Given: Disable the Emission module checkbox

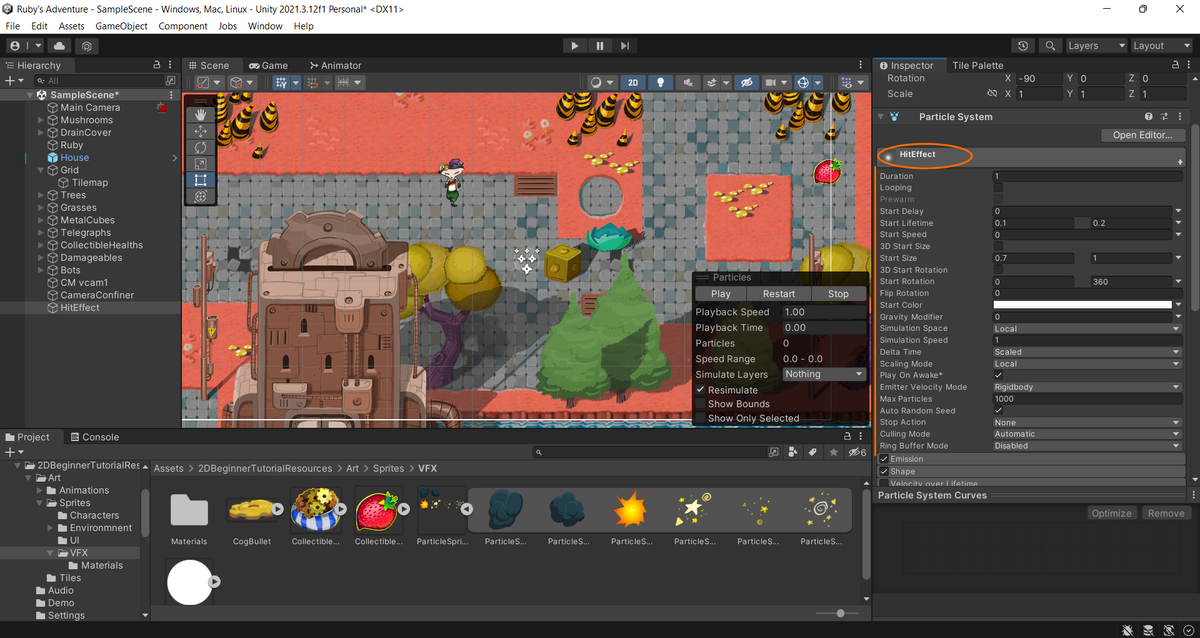Looking at the screenshot, I should 884,459.
